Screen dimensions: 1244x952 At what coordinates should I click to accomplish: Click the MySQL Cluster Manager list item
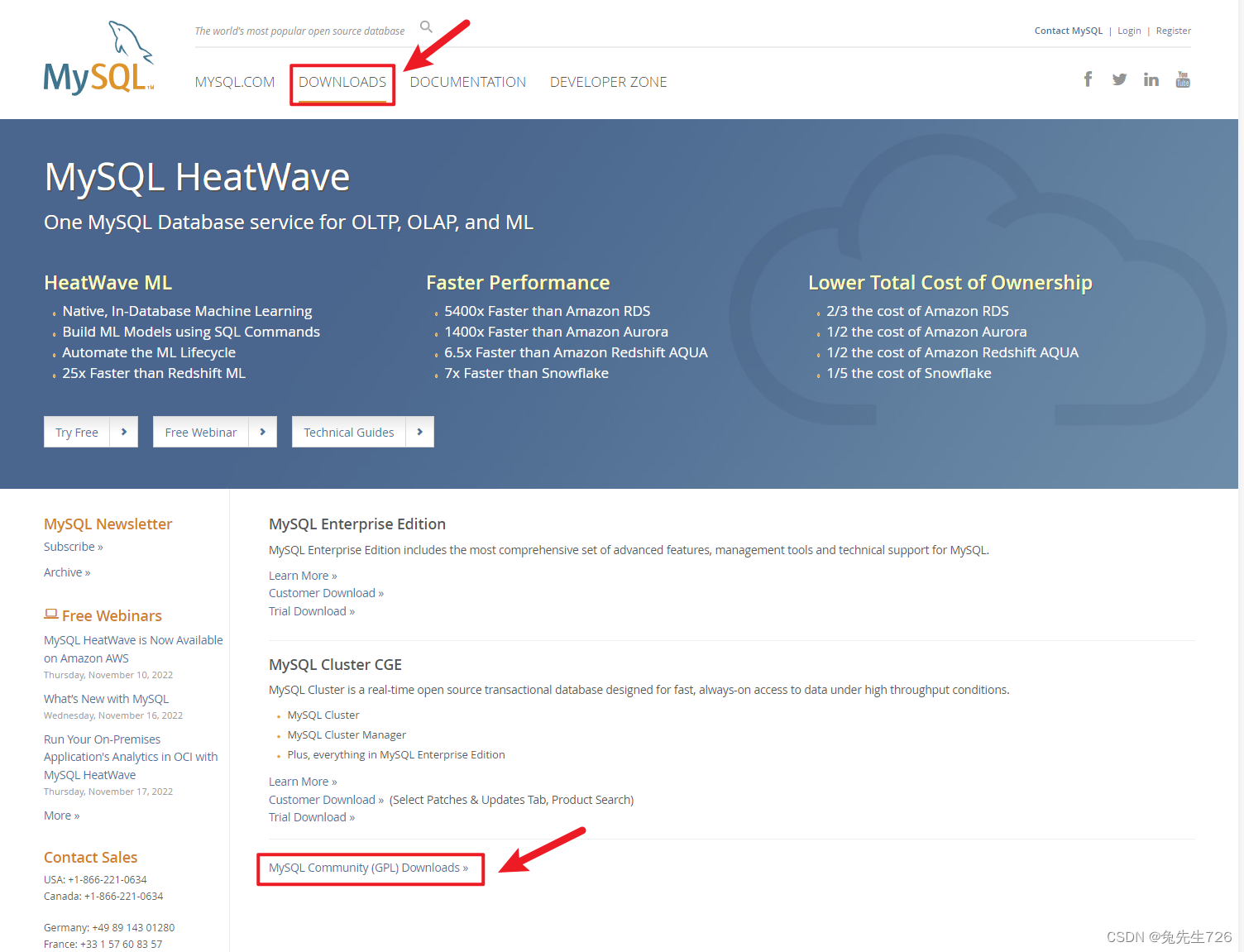[x=347, y=735]
